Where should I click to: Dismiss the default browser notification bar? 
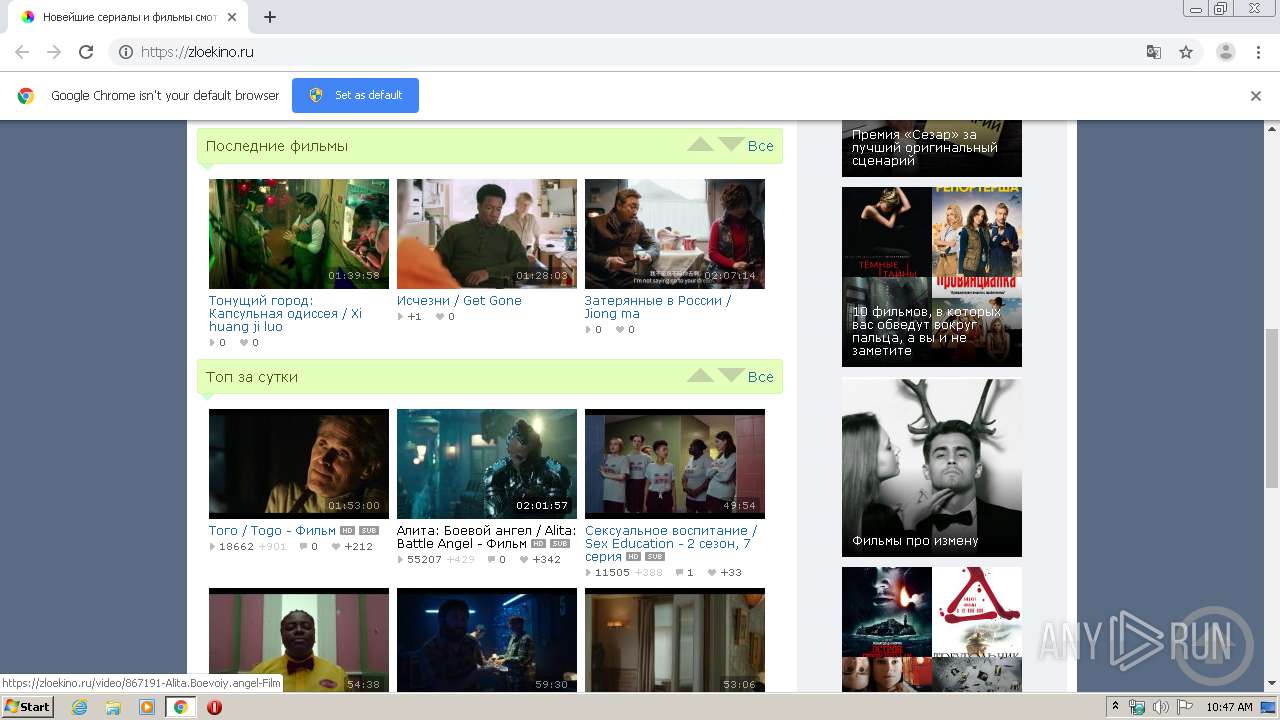coord(1256,96)
